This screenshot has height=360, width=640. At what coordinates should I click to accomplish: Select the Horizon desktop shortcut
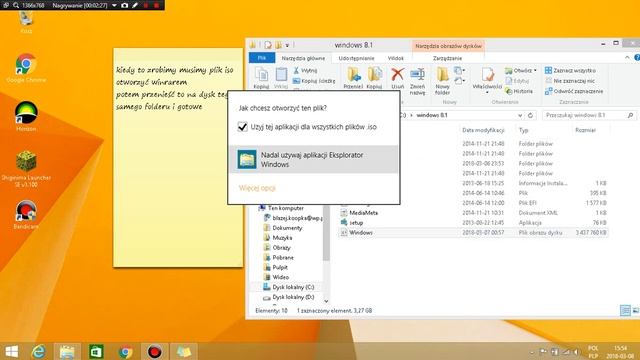[x=26, y=116]
